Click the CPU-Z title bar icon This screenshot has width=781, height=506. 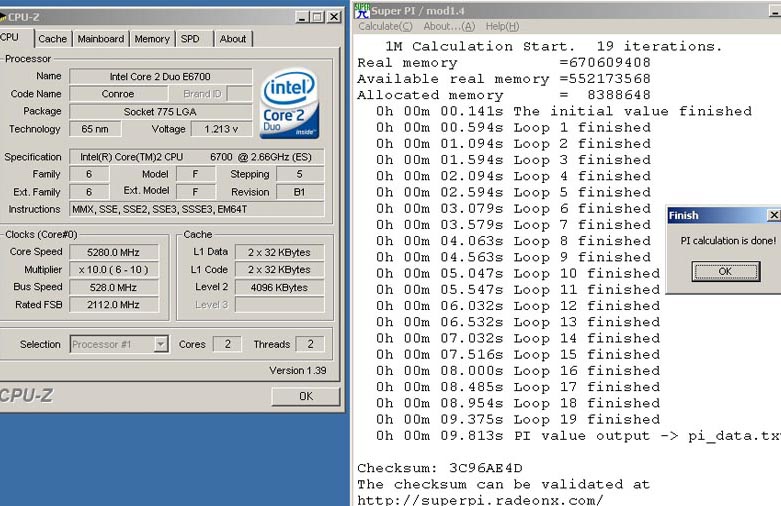3,17
